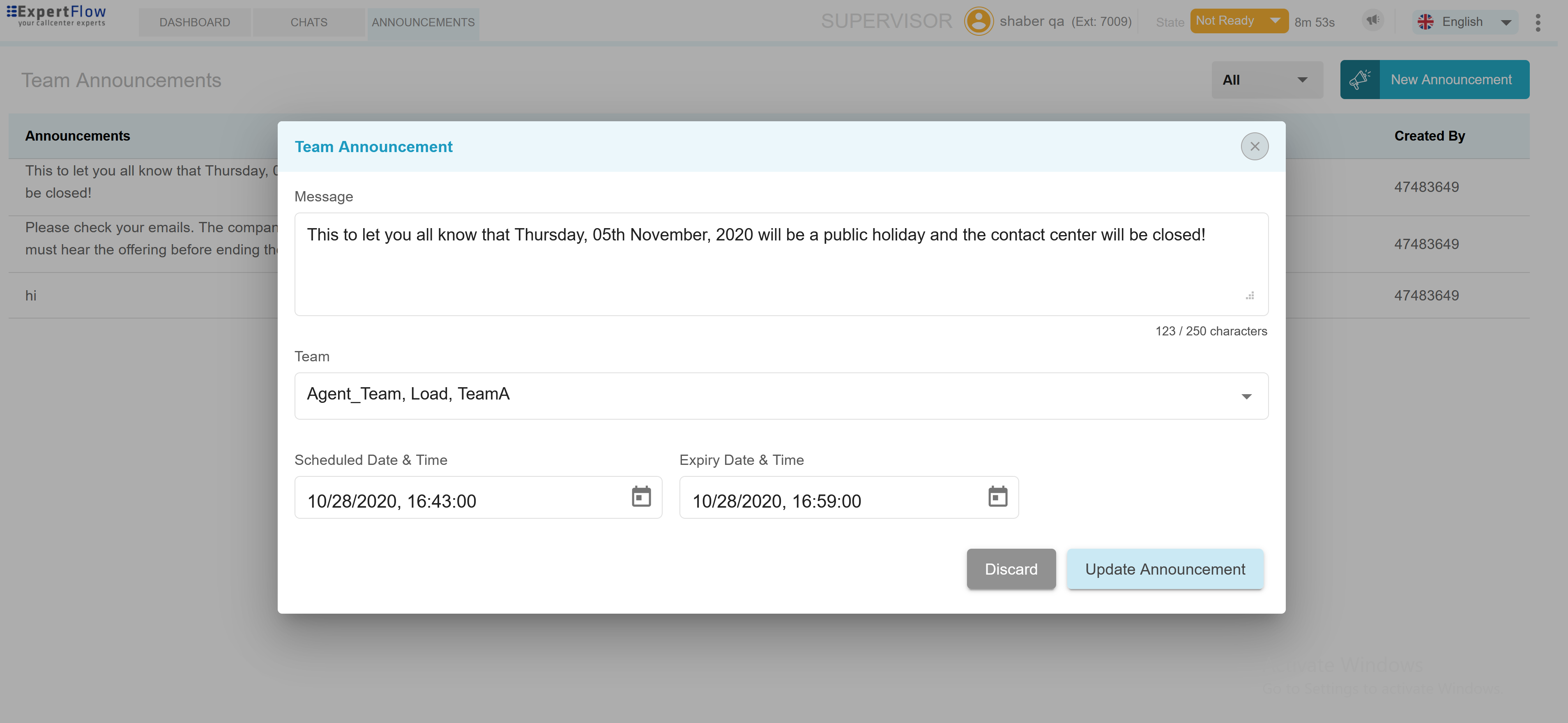Switch to the Chats tab

(x=309, y=23)
